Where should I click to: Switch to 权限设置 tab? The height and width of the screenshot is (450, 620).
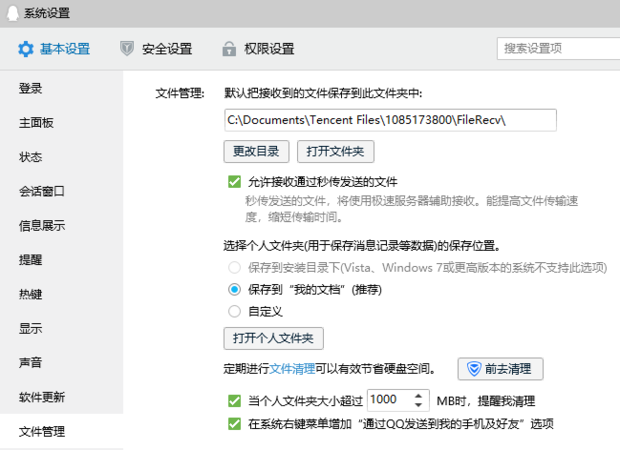258,49
